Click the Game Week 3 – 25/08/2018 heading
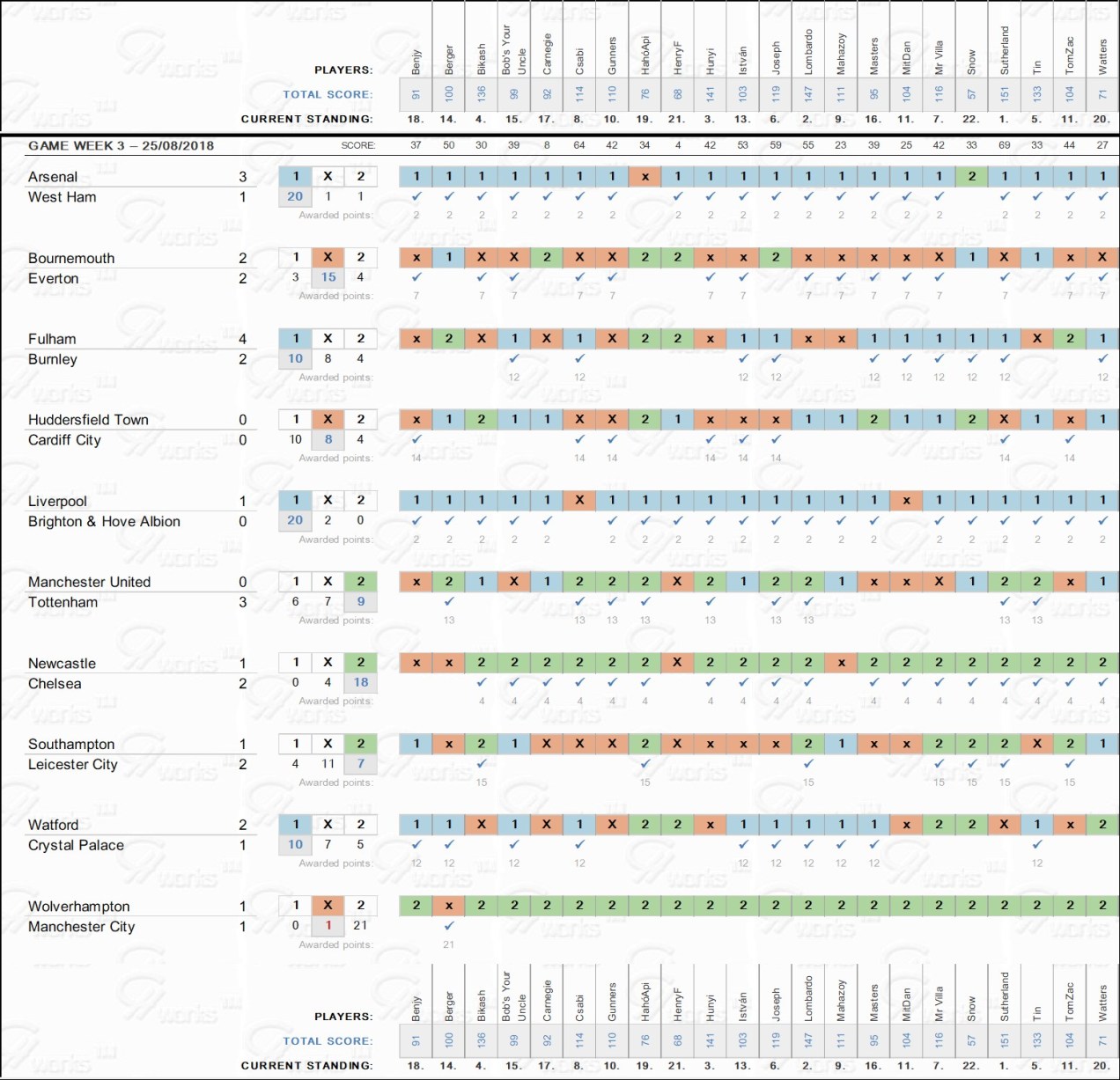This screenshot has width=1120, height=1080. 121,145
